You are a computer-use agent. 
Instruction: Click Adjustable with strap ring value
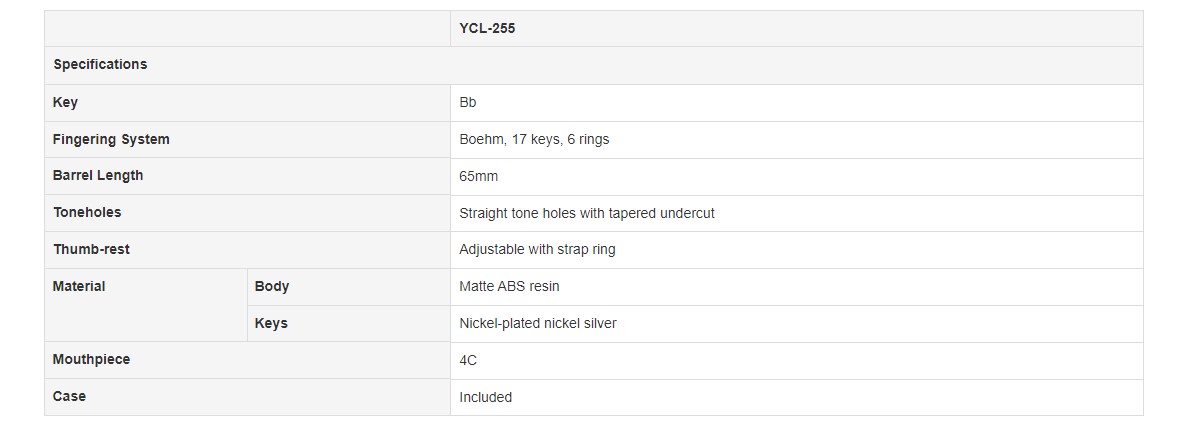pos(537,249)
